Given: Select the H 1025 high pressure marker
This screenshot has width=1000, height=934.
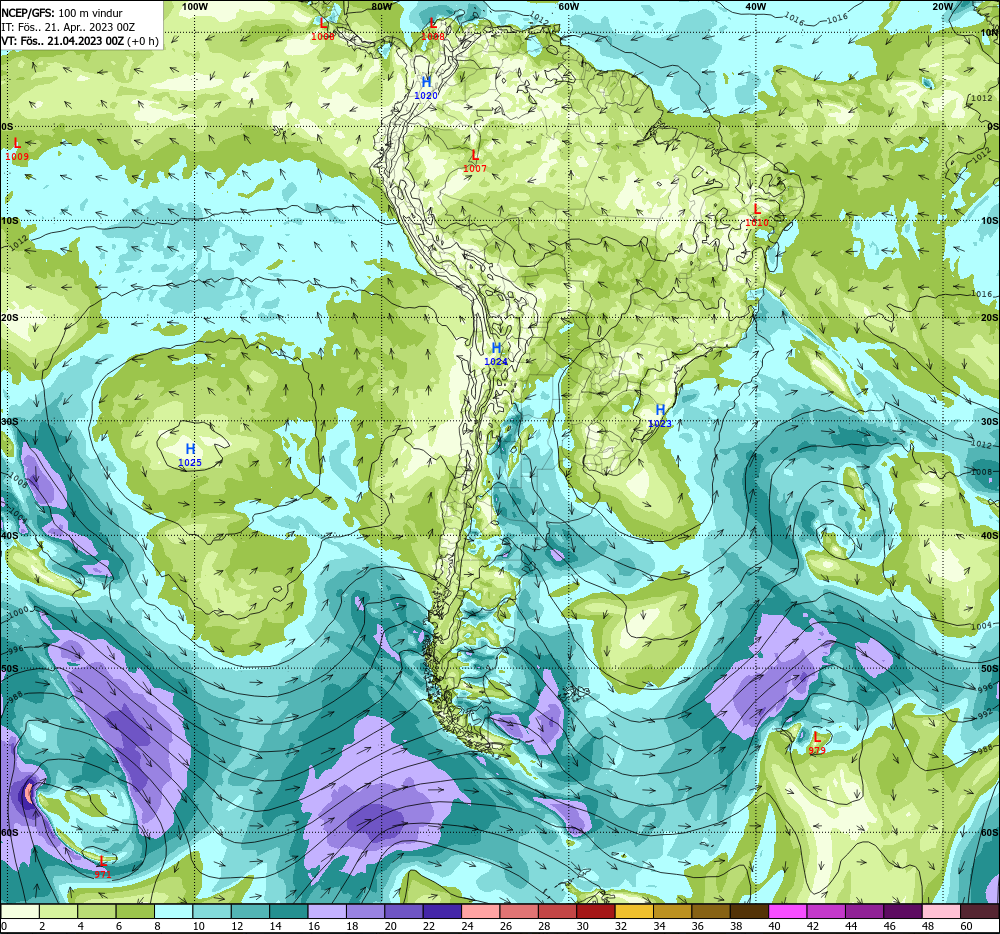Looking at the screenshot, I should coord(190,455).
